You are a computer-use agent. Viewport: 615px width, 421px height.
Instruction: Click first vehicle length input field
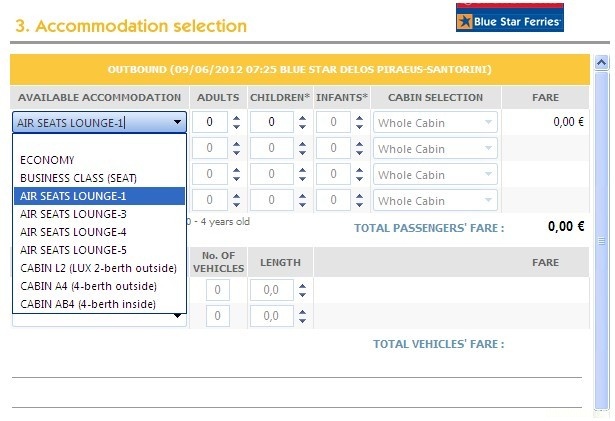pos(273,290)
